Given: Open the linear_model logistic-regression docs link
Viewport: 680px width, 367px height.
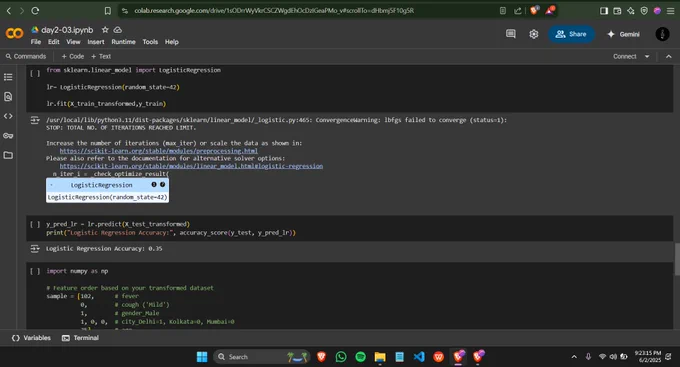Looking at the screenshot, I should click(191, 166).
